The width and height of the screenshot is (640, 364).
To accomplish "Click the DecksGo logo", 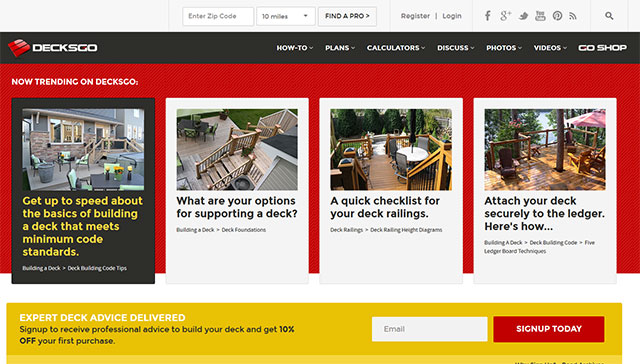I will 53,48.
